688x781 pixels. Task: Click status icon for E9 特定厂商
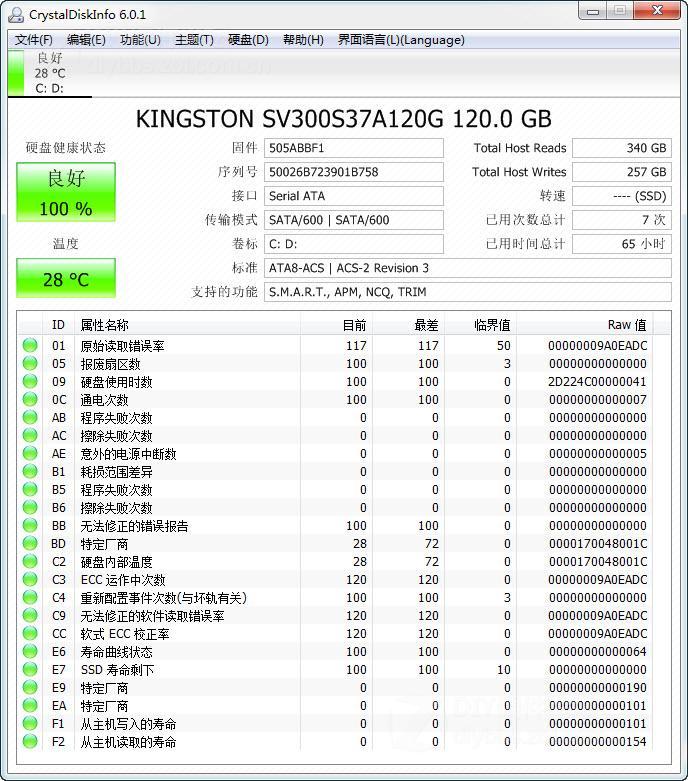click(x=30, y=687)
